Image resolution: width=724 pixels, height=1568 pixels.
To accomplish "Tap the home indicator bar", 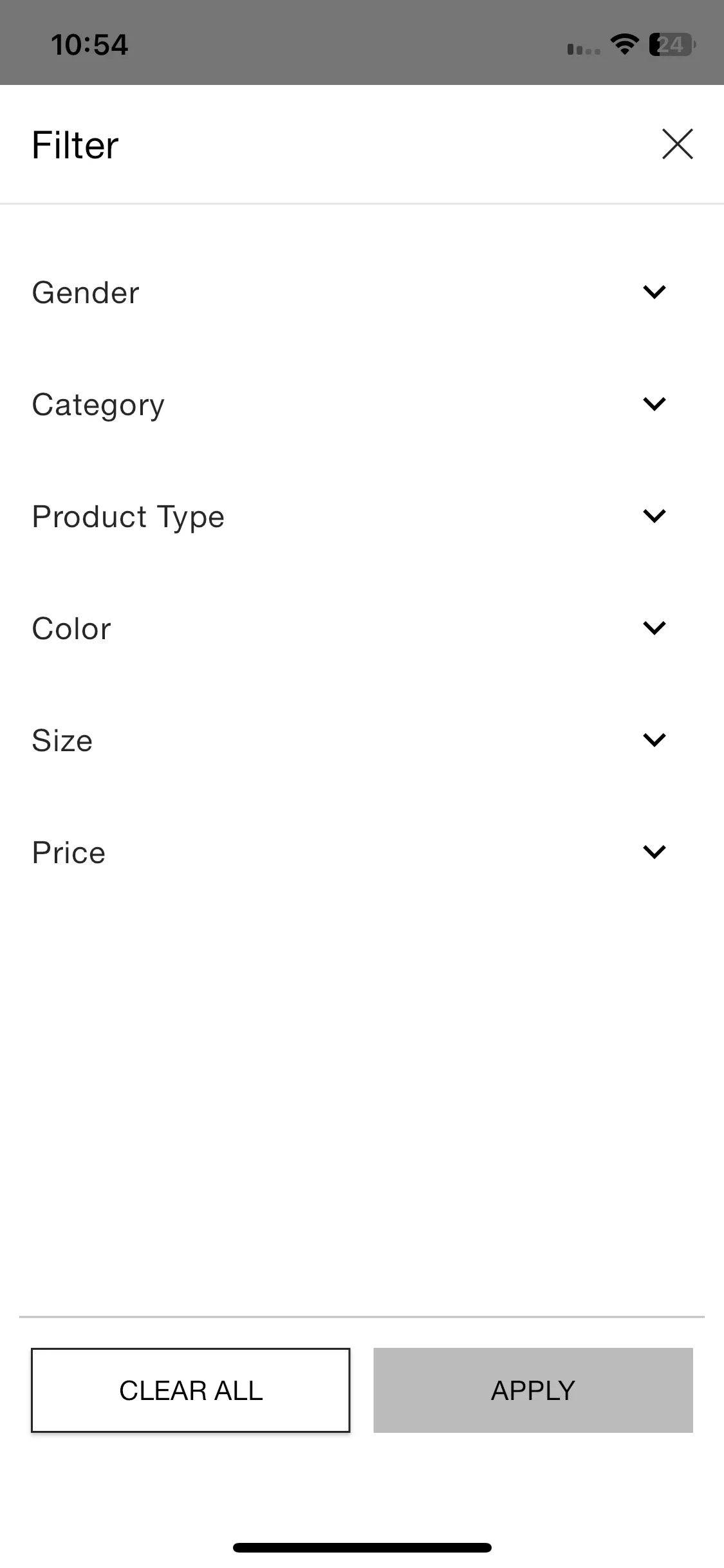I will tap(362, 1547).
